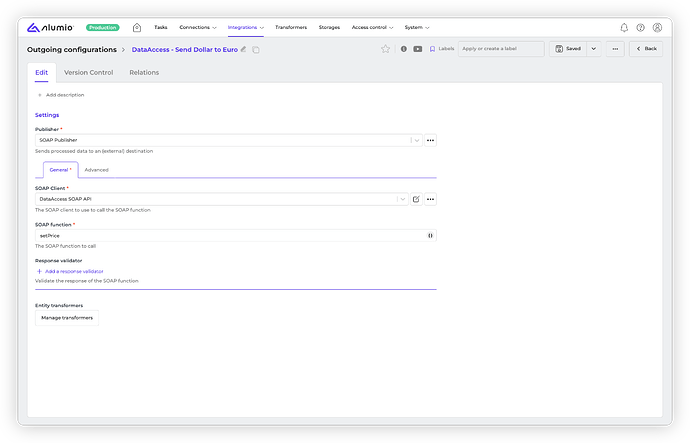Select the Advanced settings tab
Screen dimensions: 690x443
[96, 170]
